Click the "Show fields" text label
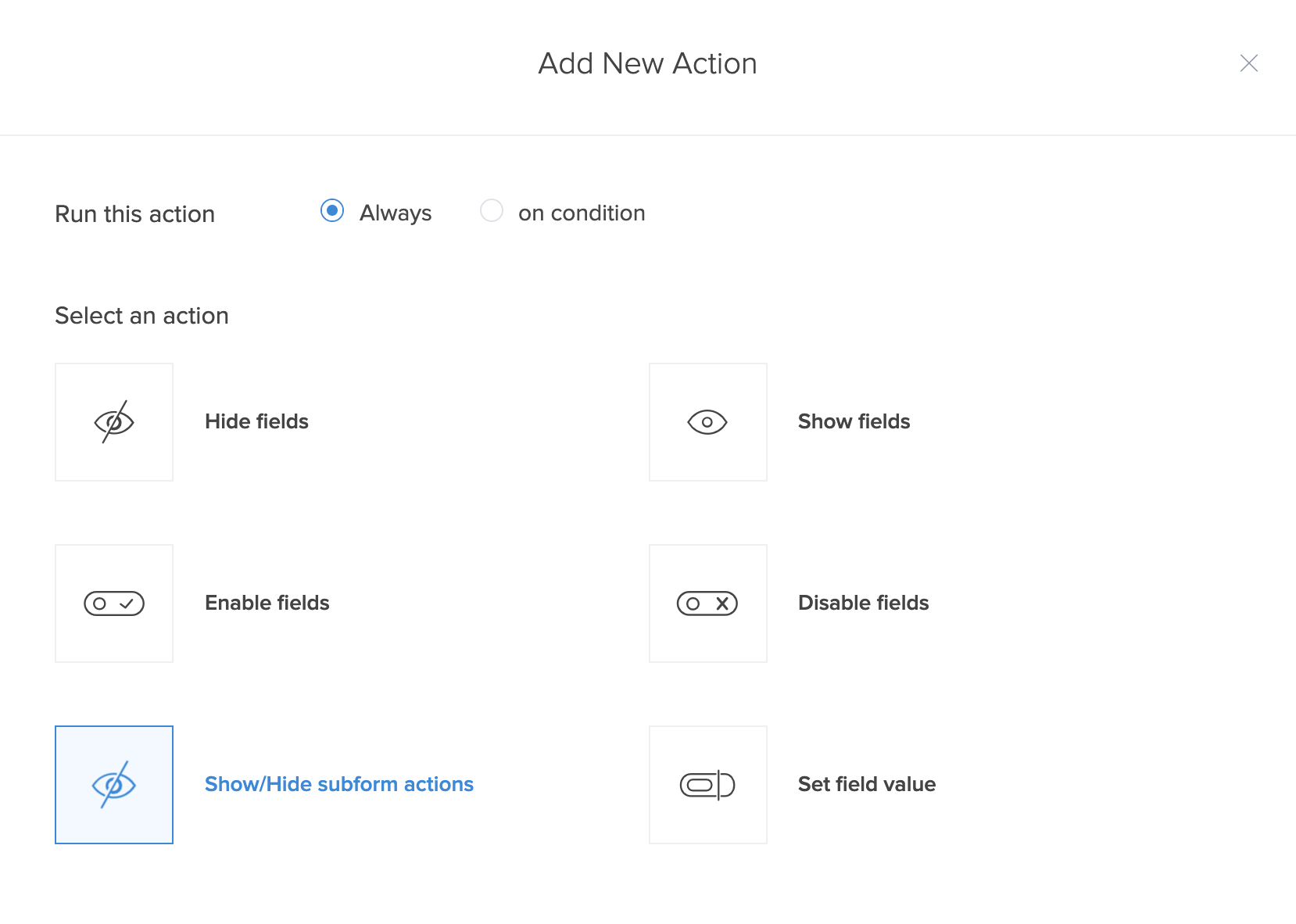This screenshot has height=924, width=1296. click(854, 421)
